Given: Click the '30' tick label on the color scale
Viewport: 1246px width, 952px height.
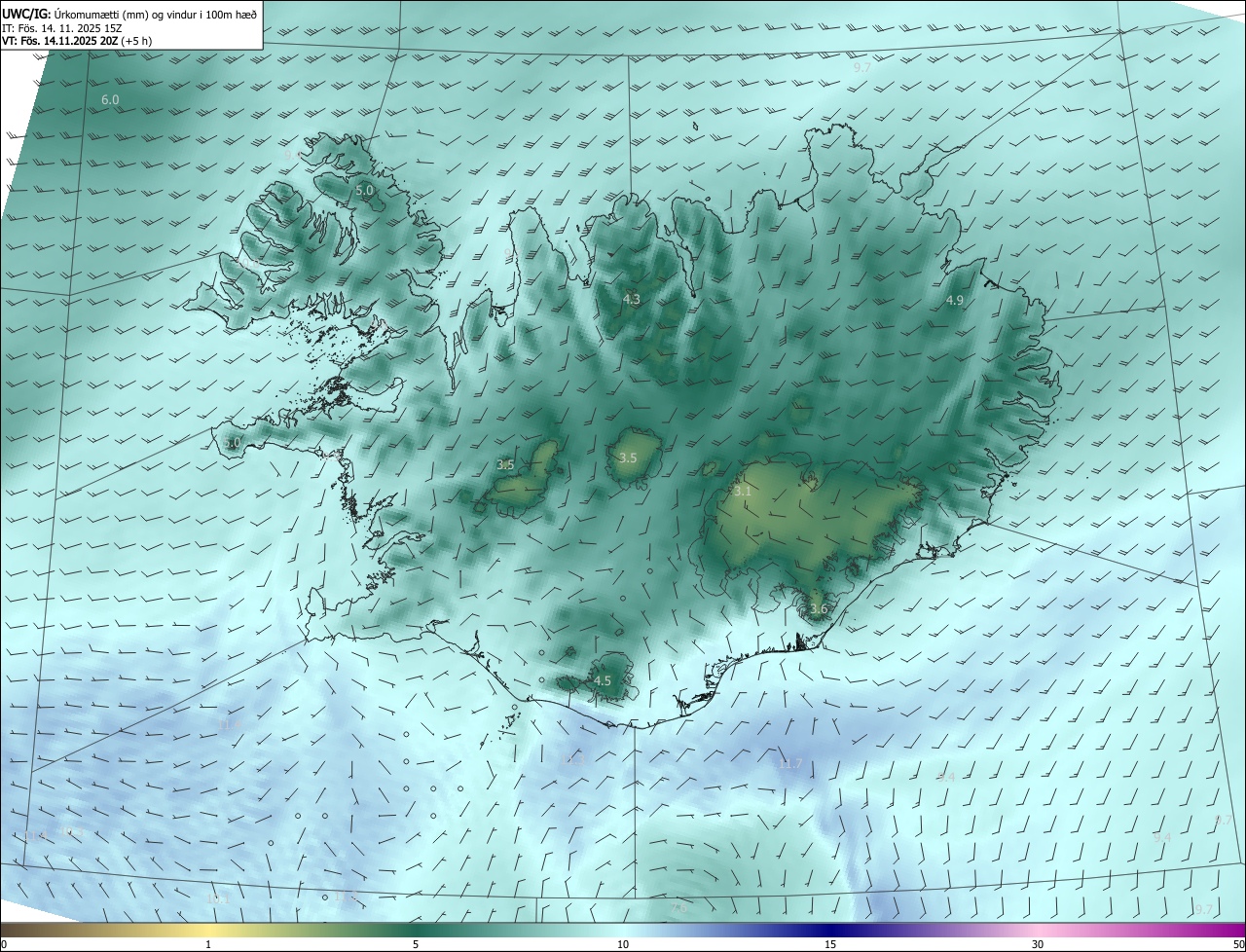Looking at the screenshot, I should pos(1038,944).
